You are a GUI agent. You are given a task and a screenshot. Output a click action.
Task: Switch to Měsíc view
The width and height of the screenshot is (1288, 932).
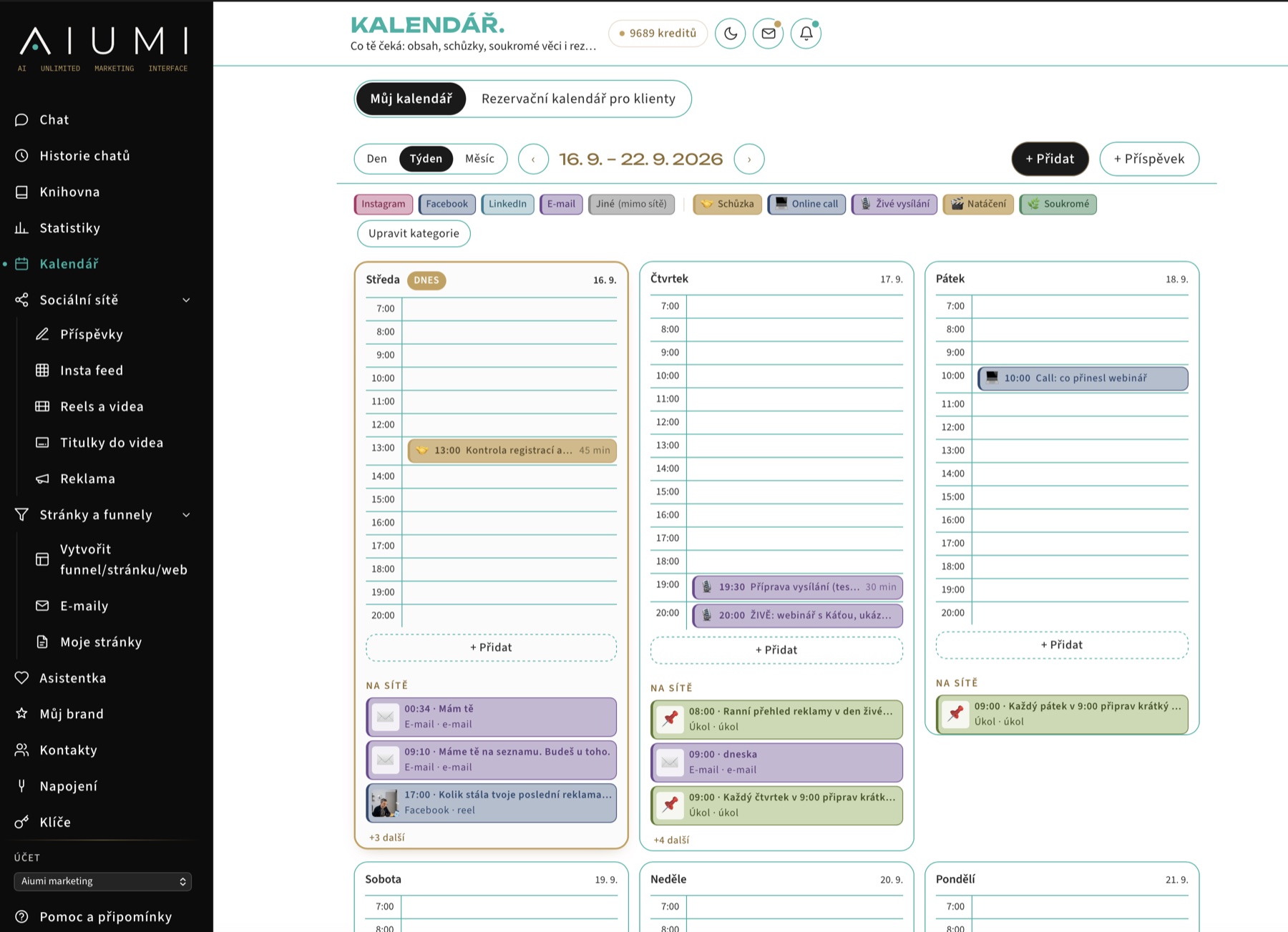click(479, 159)
